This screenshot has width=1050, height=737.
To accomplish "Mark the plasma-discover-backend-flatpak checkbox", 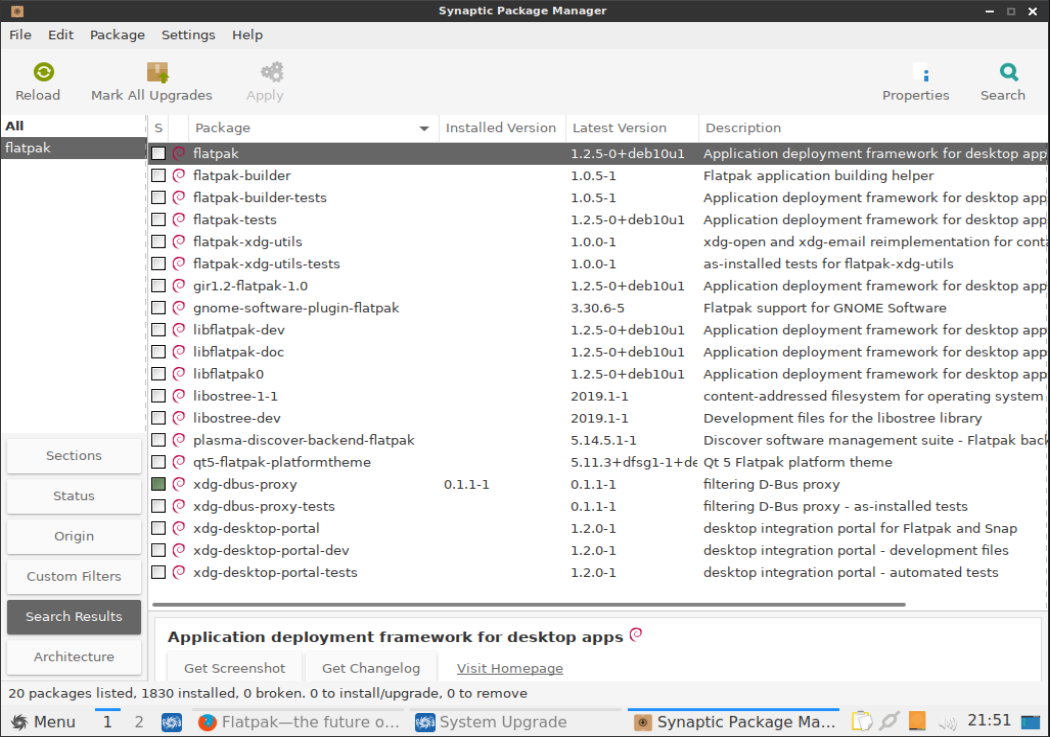I will (158, 440).
